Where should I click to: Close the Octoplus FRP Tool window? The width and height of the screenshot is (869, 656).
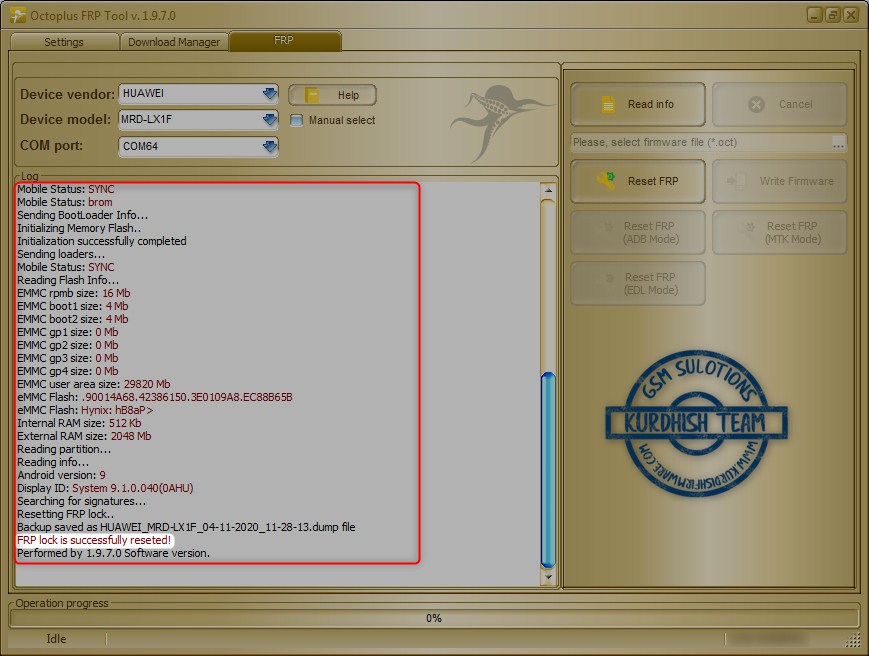click(851, 15)
